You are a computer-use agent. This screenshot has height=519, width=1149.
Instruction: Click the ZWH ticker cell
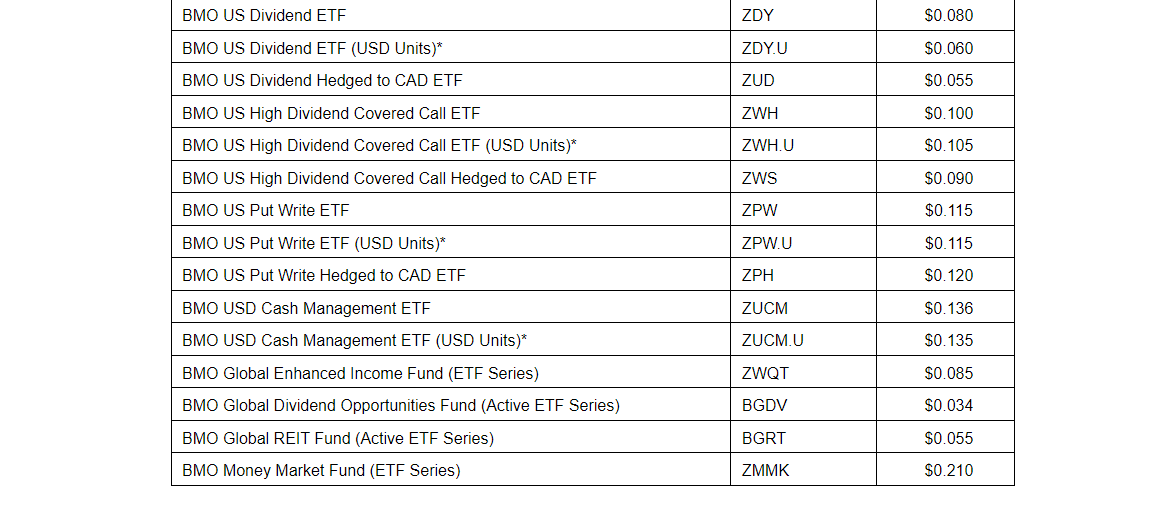pos(759,113)
